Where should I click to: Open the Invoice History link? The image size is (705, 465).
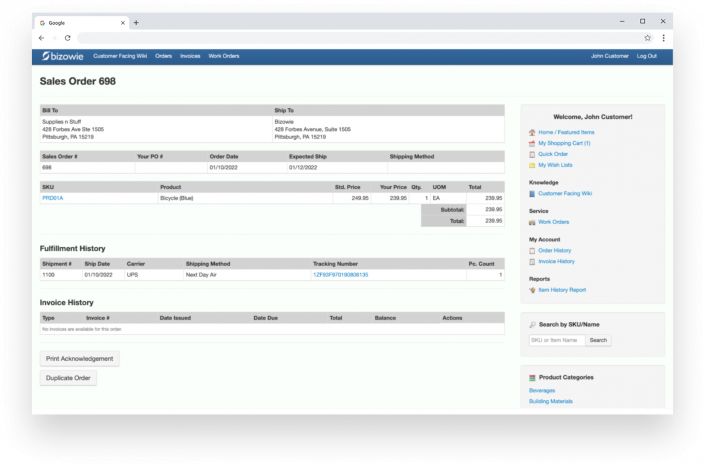(556, 261)
